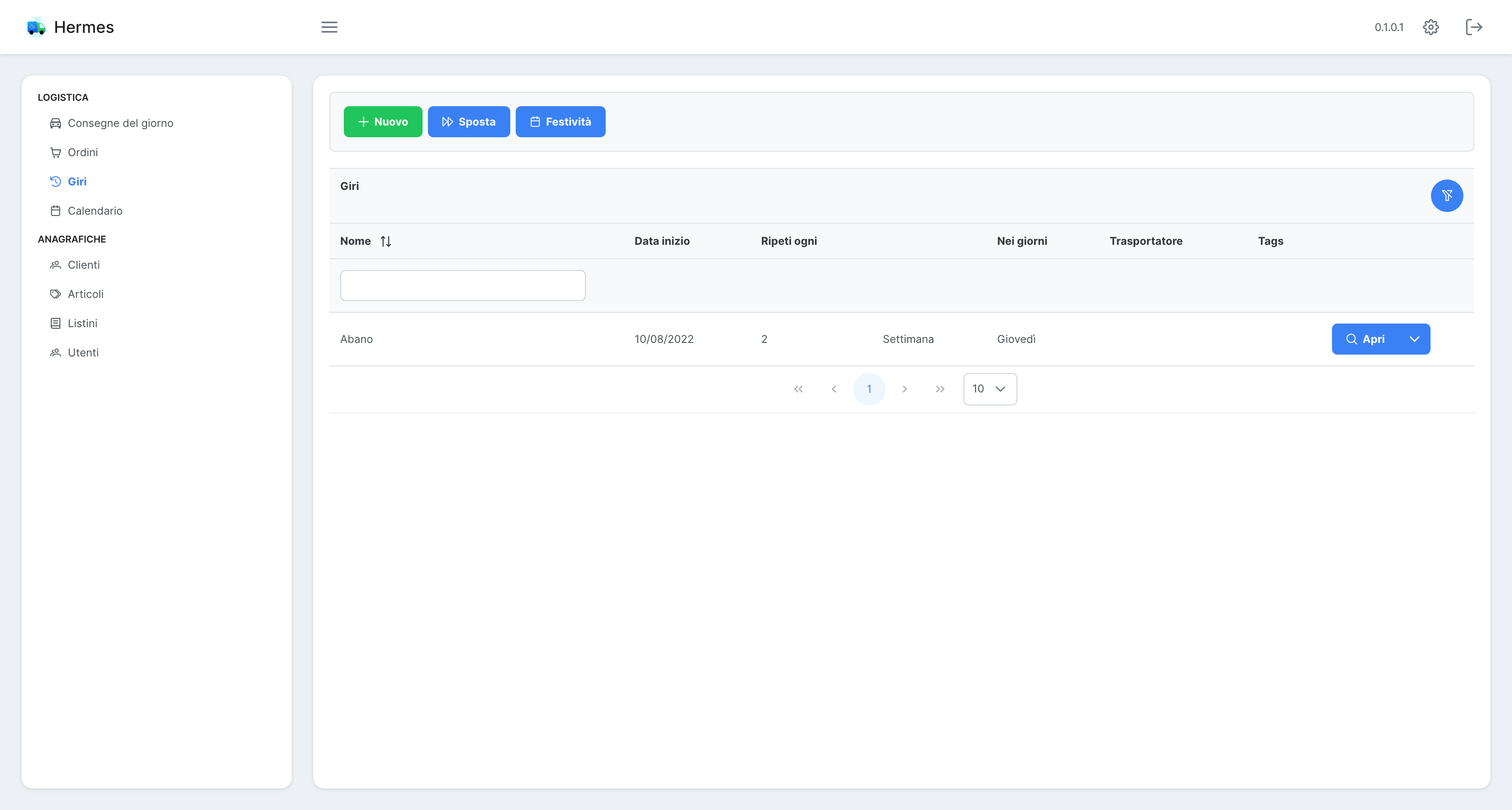
Task: Open settings gear icon
Action: click(x=1431, y=27)
